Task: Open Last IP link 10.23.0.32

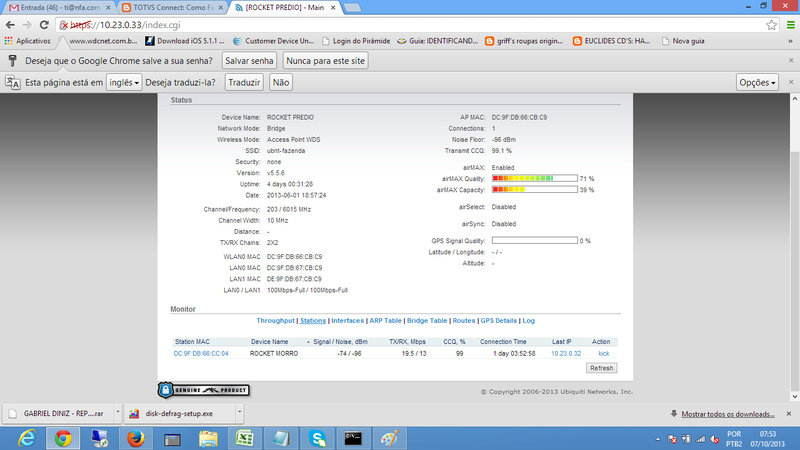Action: (566, 353)
